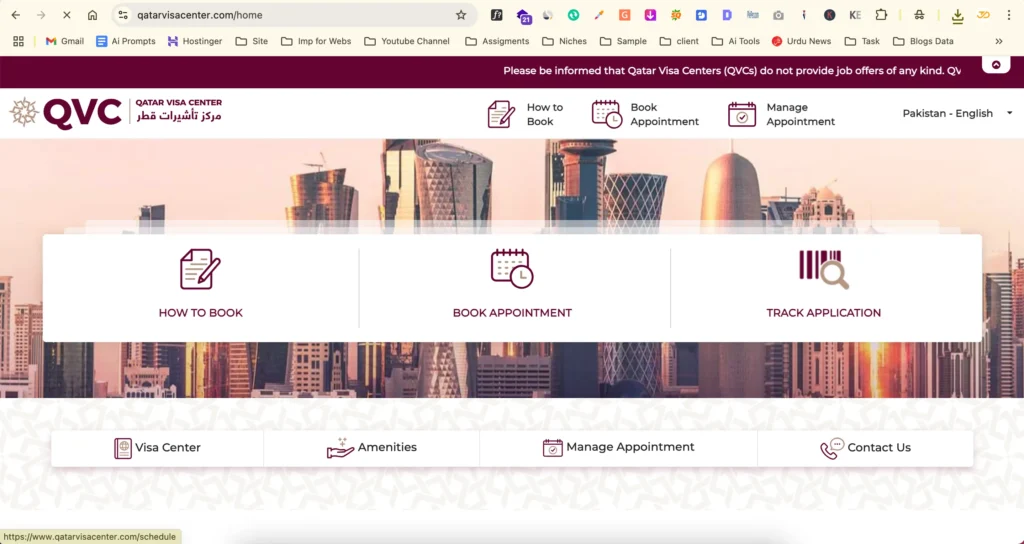The width and height of the screenshot is (1024, 544).
Task: Click the Amenities hand icon
Action: [x=341, y=448]
